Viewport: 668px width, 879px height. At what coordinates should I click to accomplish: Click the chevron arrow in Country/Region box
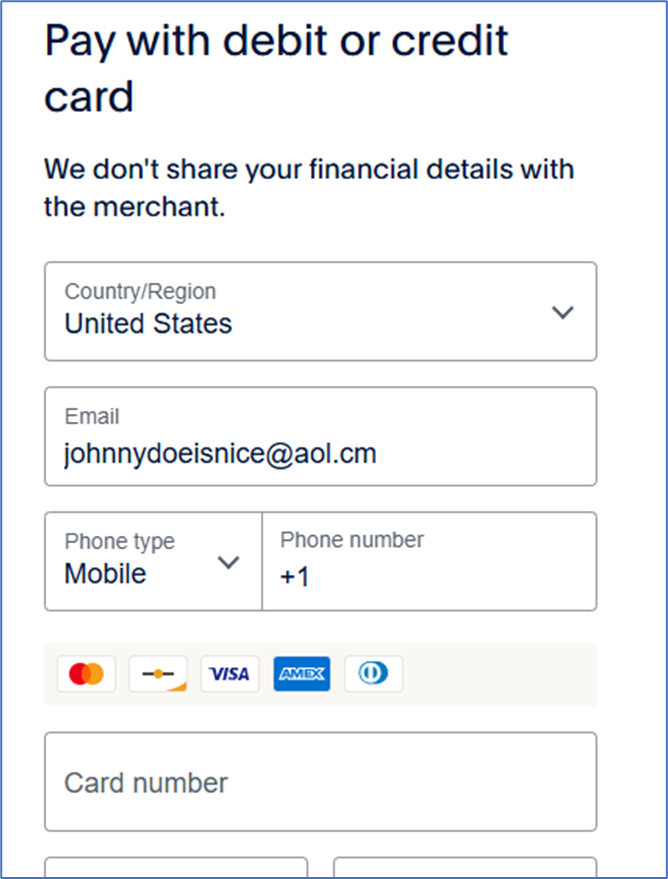point(563,312)
